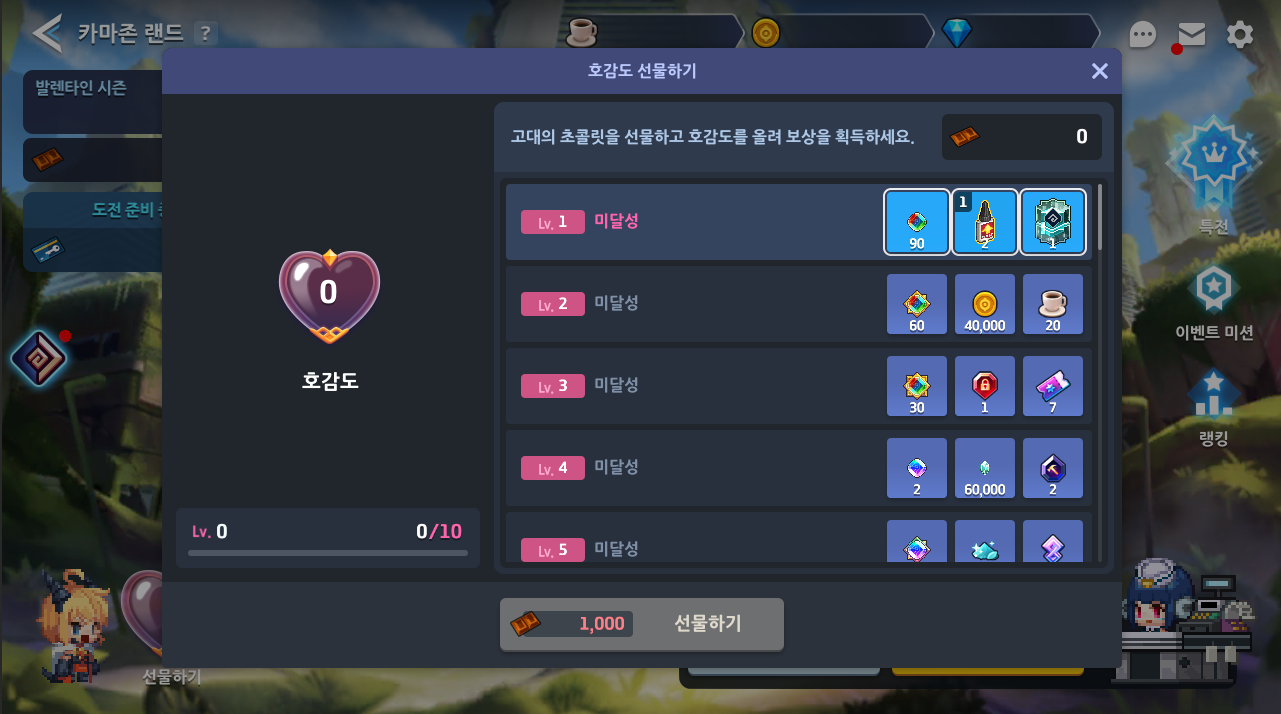Select the Lv. 1 treasure chest reward
The height and width of the screenshot is (714, 1281).
(x=1053, y=222)
